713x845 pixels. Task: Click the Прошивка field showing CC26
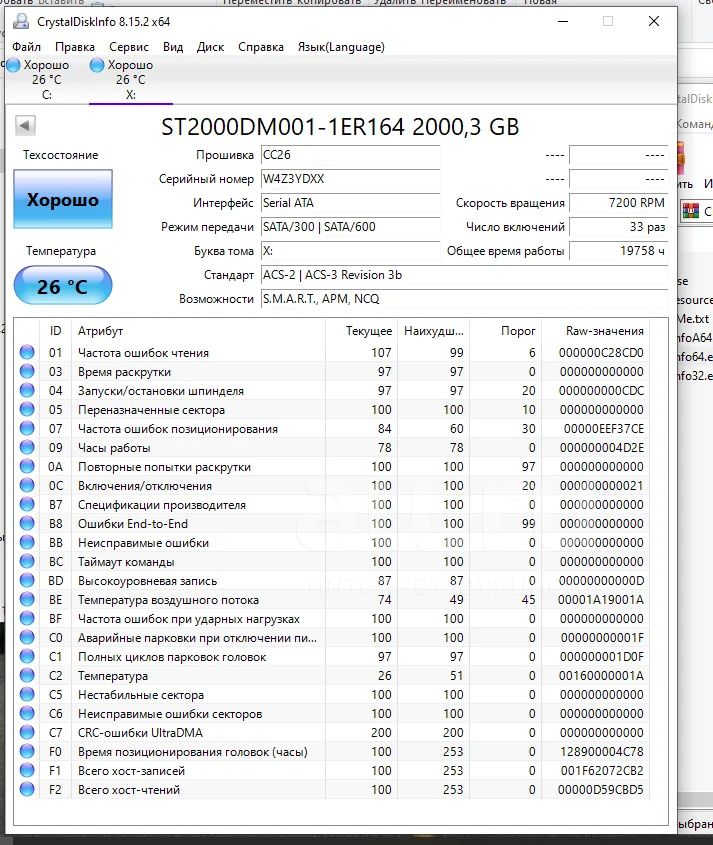point(350,155)
